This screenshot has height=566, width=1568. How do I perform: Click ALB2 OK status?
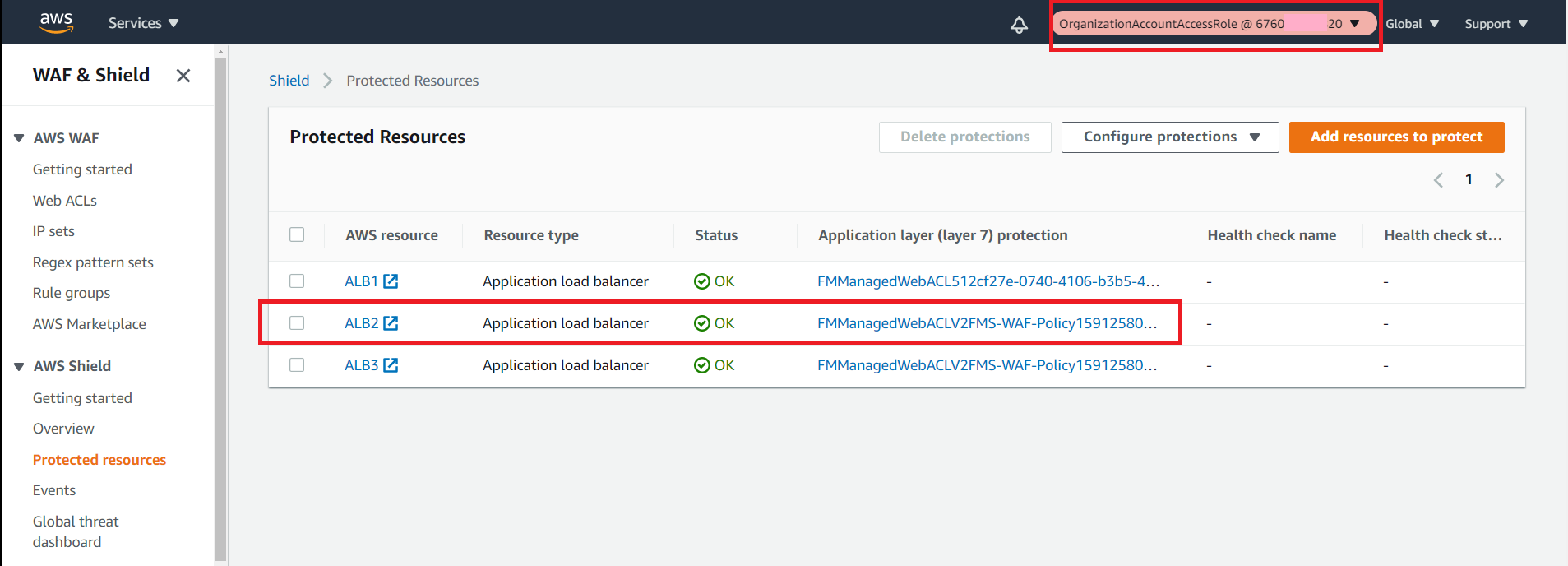point(715,323)
